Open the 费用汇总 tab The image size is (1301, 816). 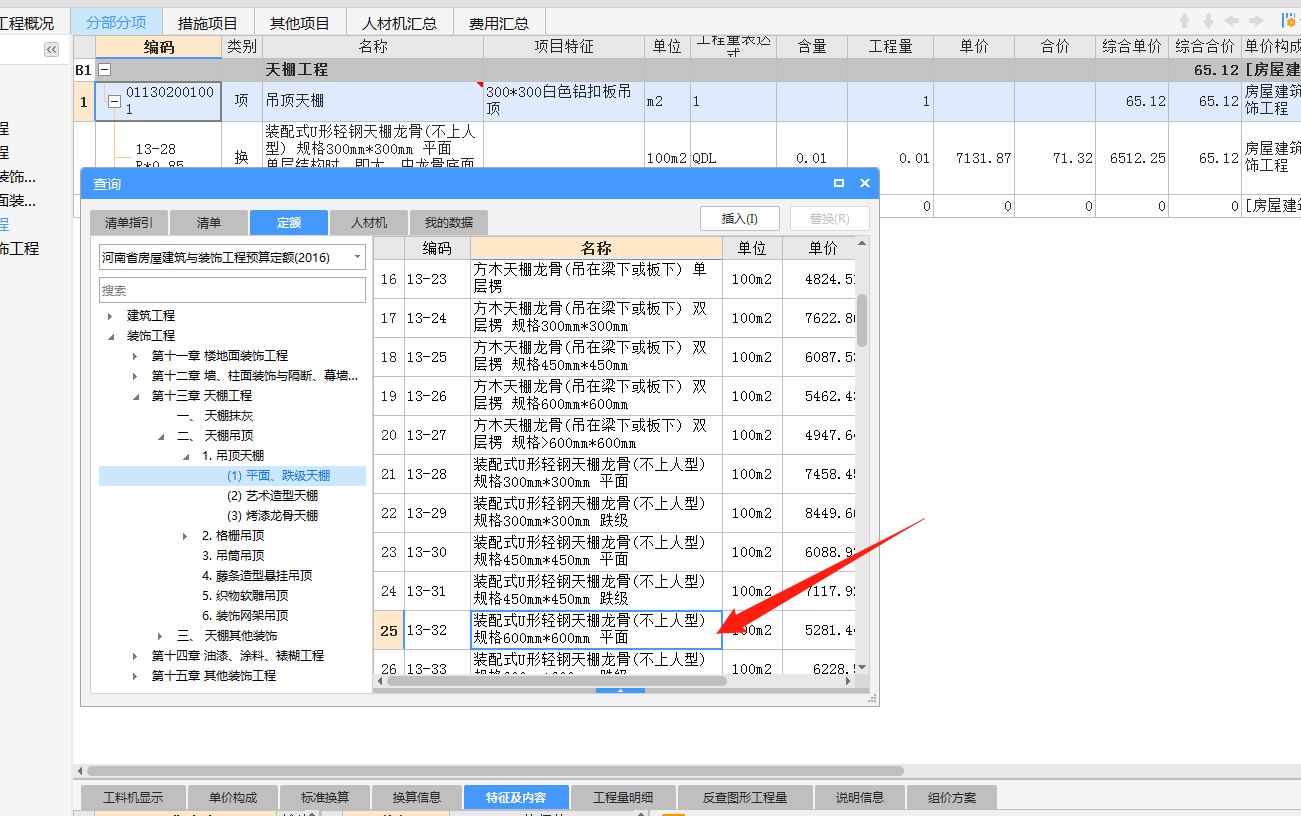point(499,22)
